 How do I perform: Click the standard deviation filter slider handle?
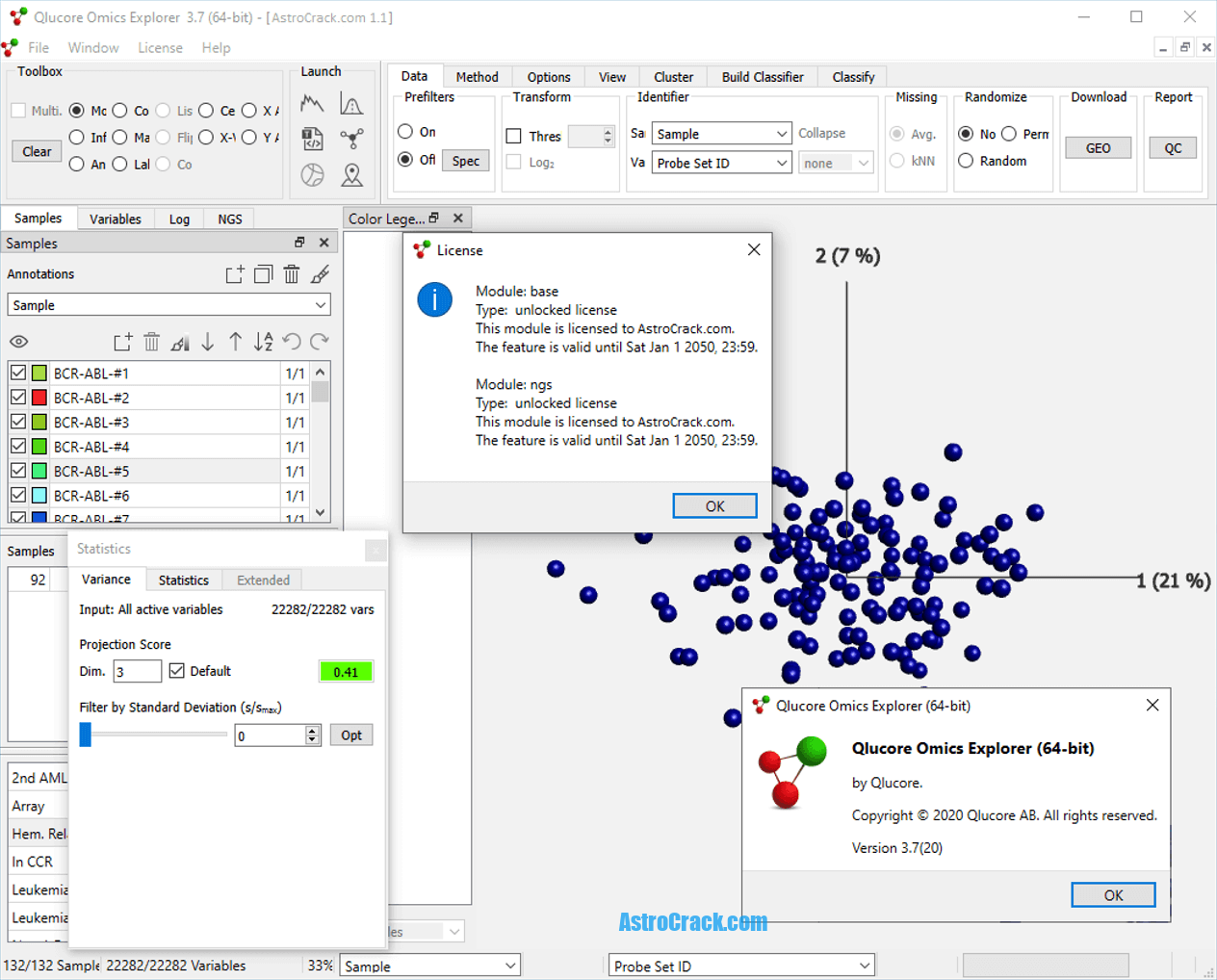click(x=86, y=735)
